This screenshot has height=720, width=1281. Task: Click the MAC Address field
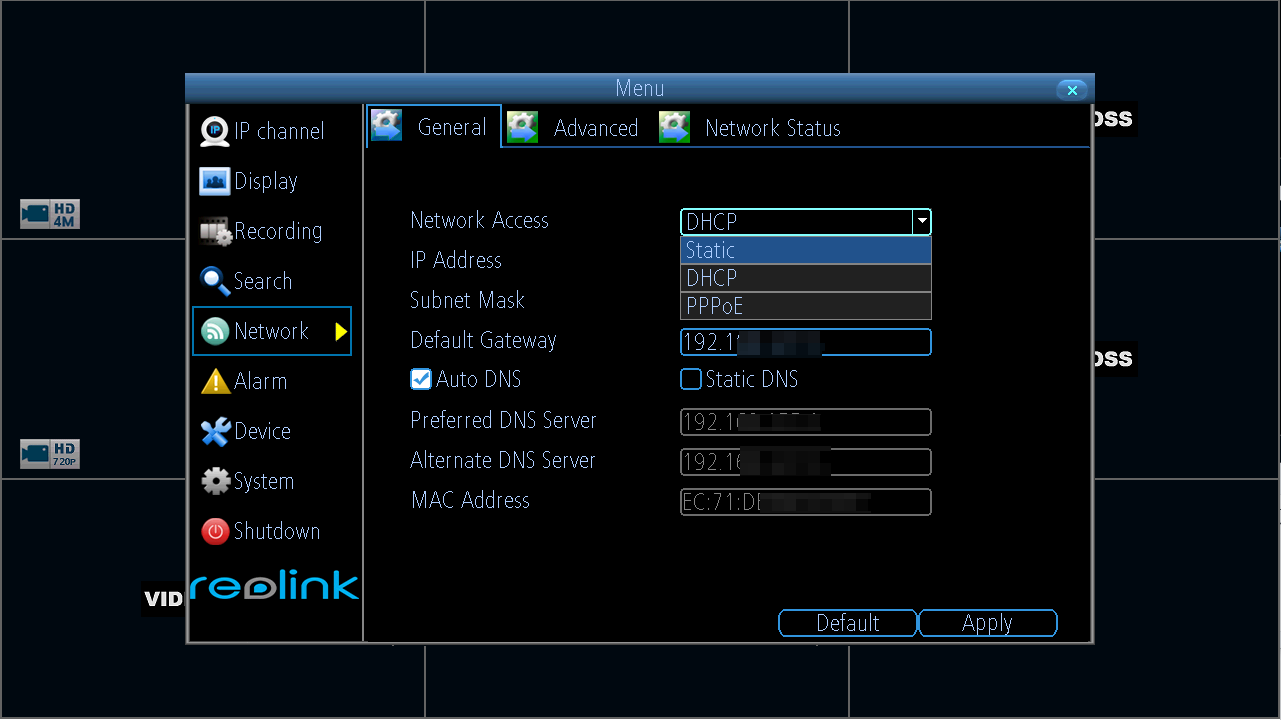pyautogui.click(x=806, y=502)
